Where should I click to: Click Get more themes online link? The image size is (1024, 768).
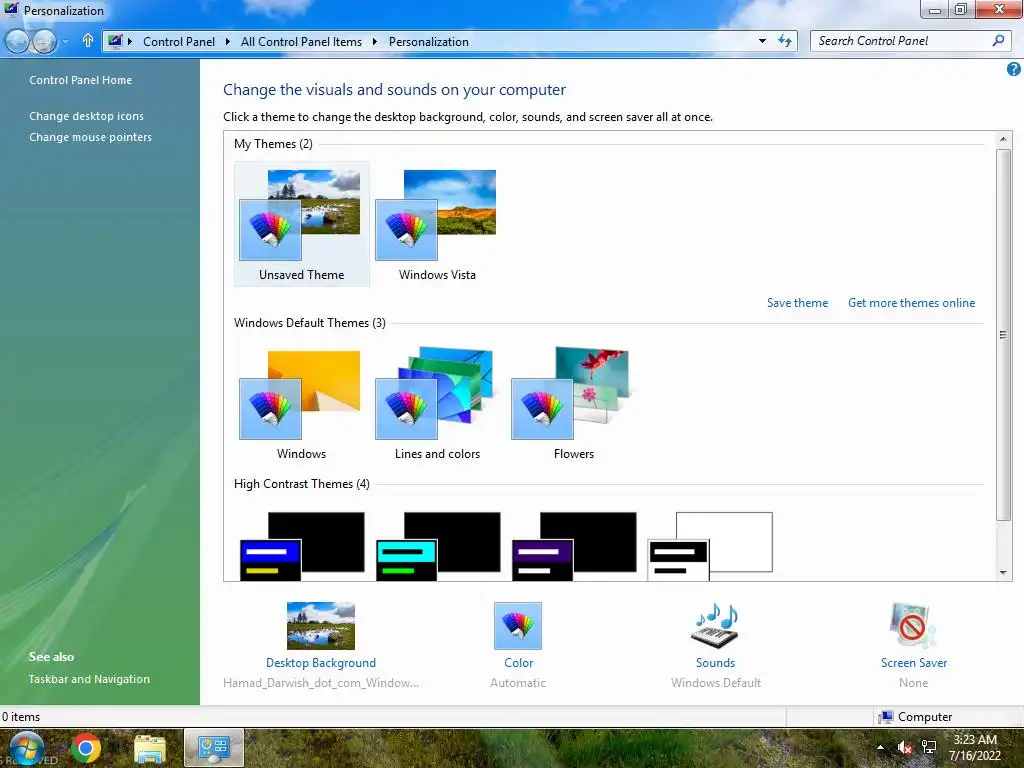(911, 303)
